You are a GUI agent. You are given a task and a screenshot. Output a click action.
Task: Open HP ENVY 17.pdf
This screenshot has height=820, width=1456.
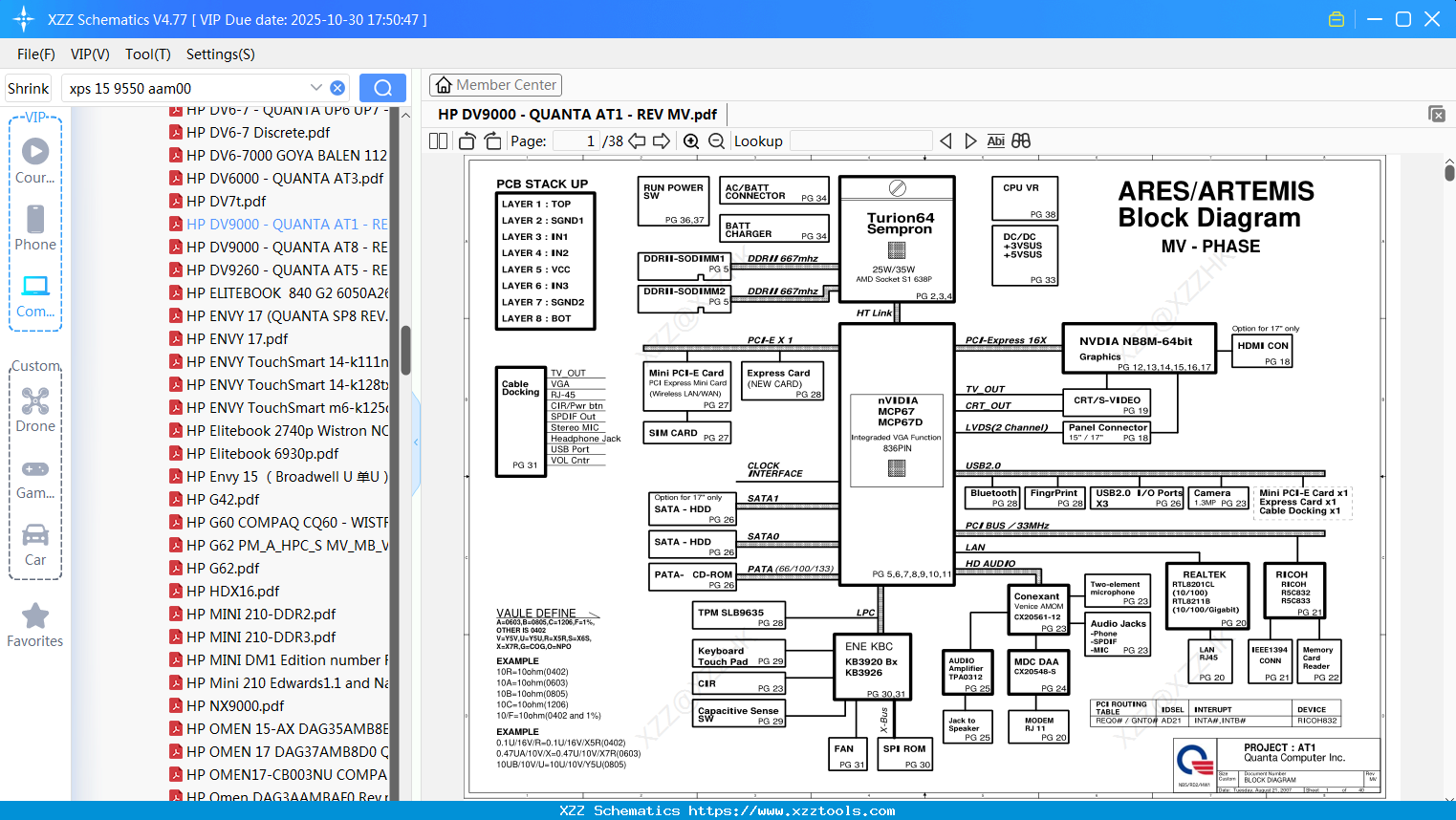[x=237, y=339]
